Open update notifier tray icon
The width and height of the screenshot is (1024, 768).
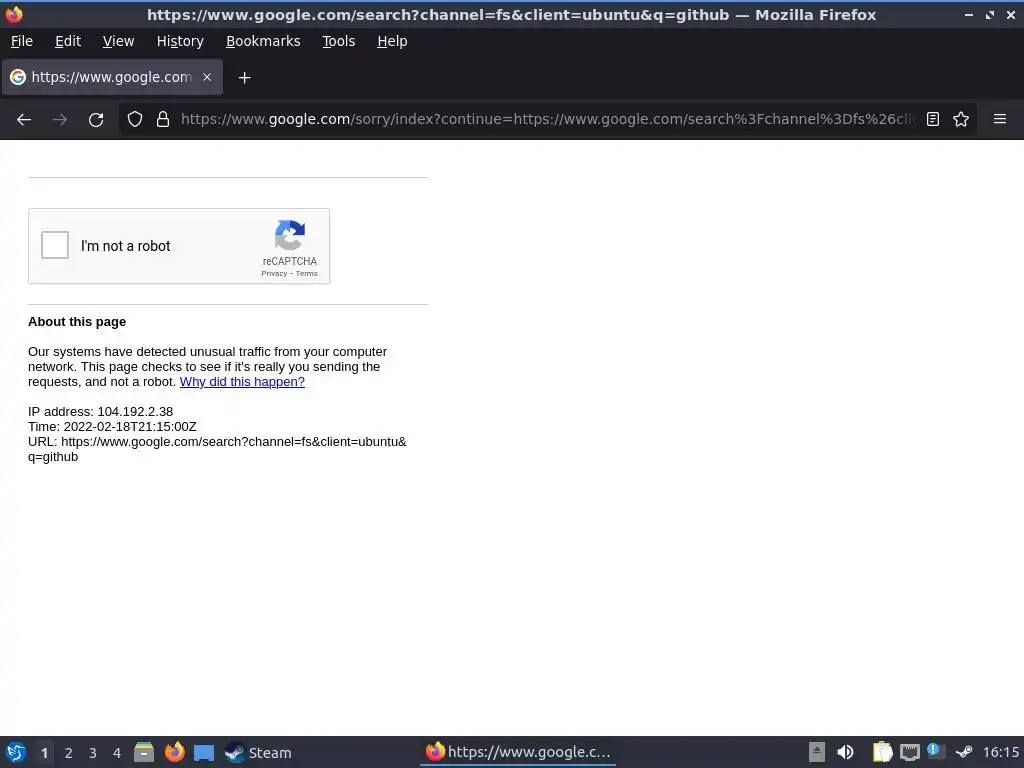pyautogui.click(x=936, y=751)
